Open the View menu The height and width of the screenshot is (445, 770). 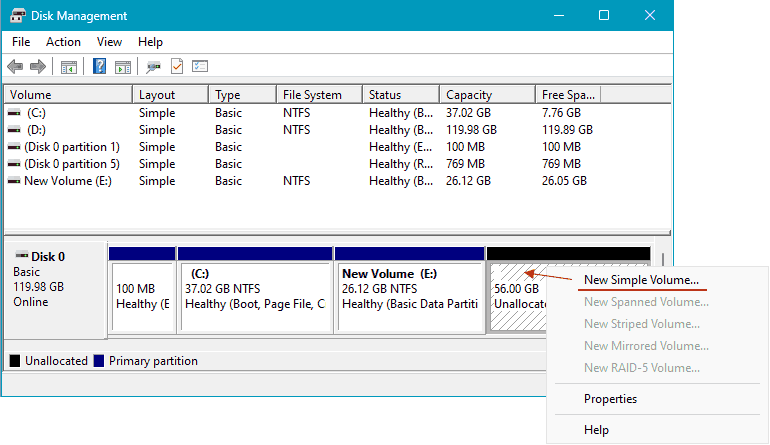tap(110, 42)
